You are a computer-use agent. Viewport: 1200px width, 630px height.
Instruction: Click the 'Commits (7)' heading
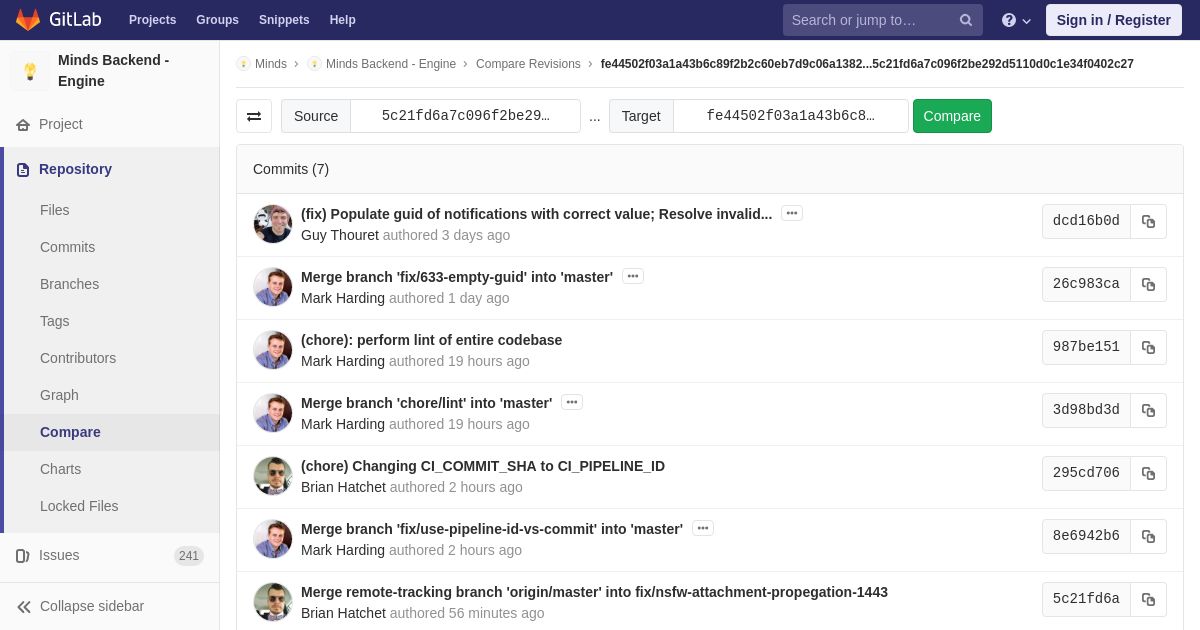pyautogui.click(x=291, y=169)
